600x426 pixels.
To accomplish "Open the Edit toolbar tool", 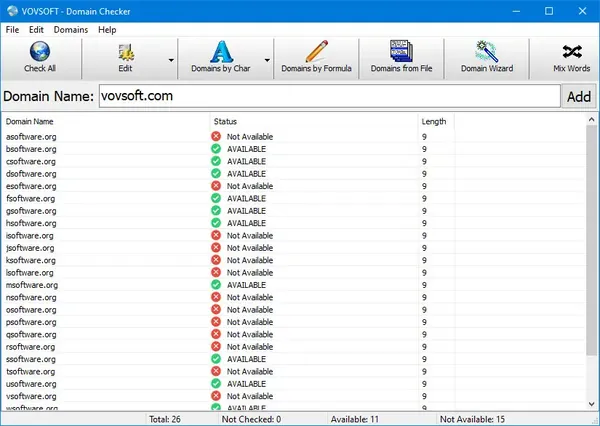I will [x=125, y=58].
